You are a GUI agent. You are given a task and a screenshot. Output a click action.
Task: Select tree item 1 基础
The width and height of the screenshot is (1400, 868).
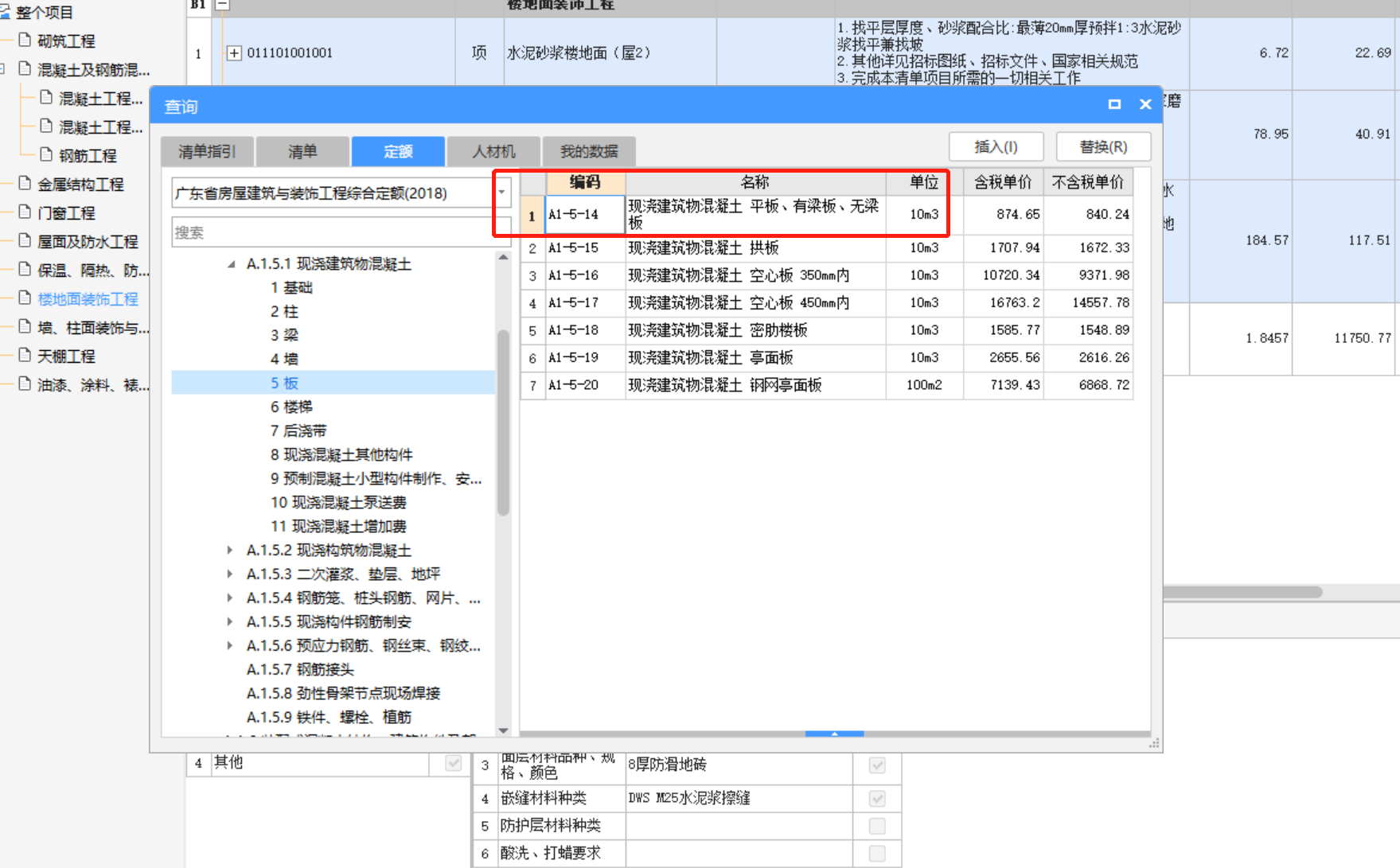click(x=291, y=287)
